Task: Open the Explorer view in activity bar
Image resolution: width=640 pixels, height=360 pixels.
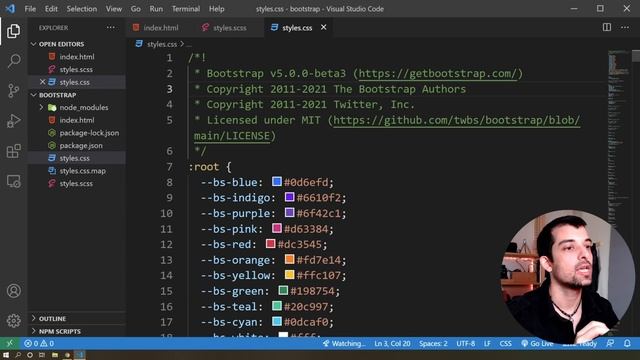Action: (x=13, y=31)
